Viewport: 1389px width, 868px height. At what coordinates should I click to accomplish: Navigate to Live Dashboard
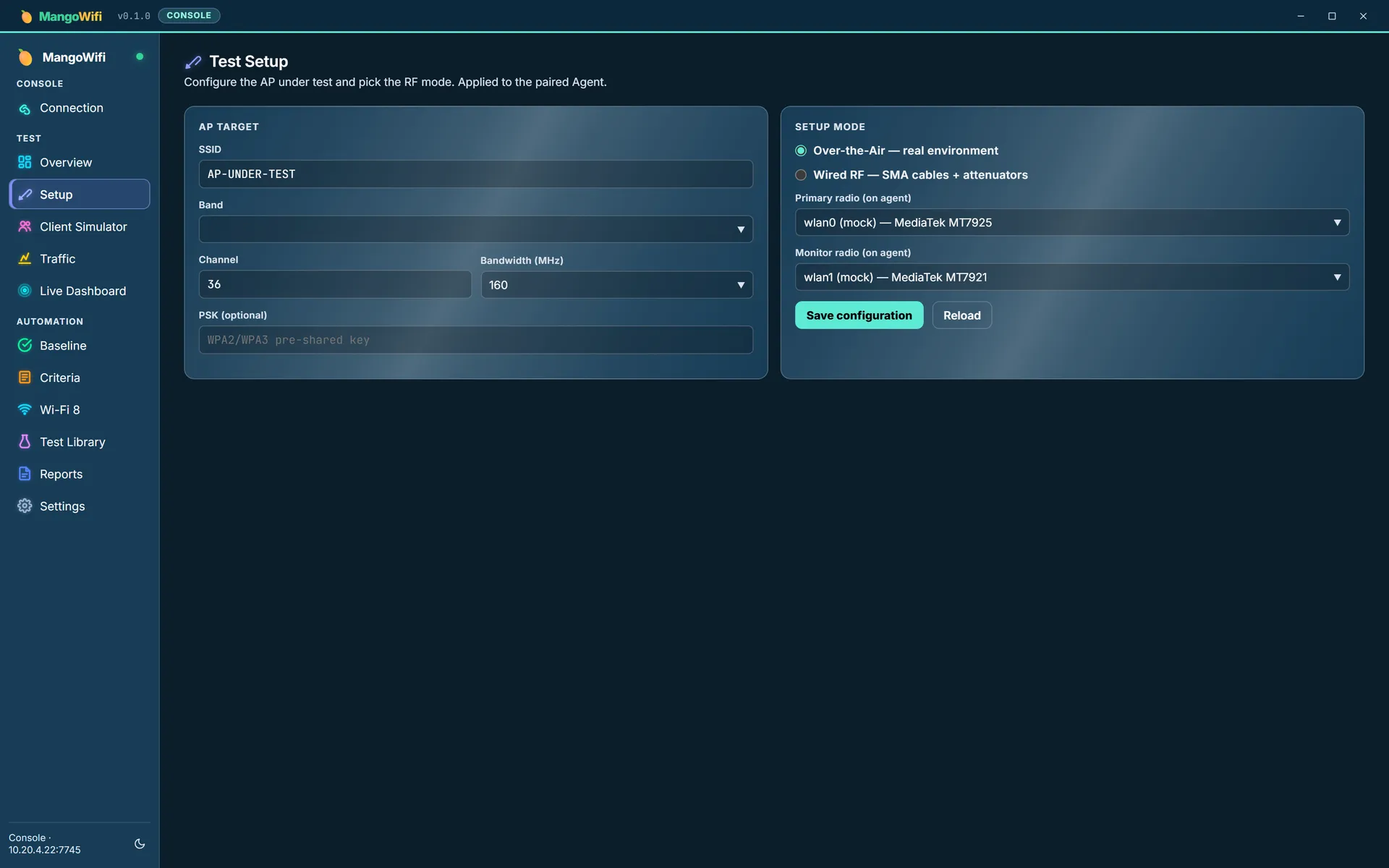coord(80,291)
